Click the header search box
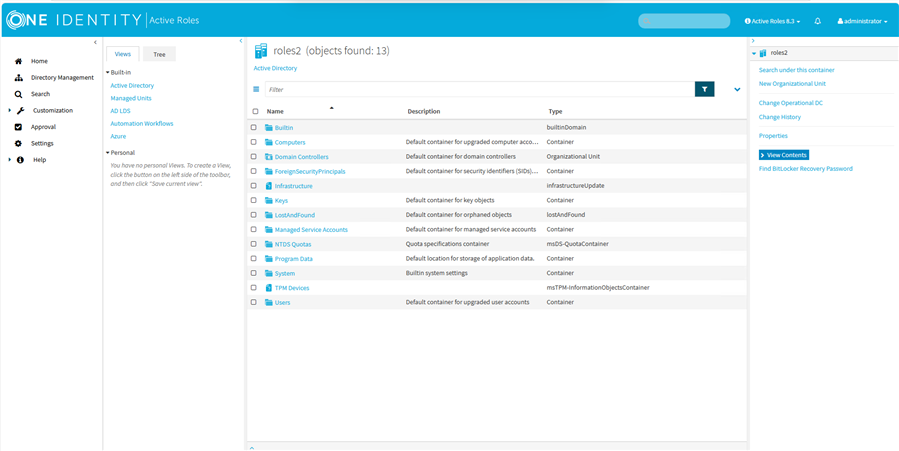 [684, 21]
